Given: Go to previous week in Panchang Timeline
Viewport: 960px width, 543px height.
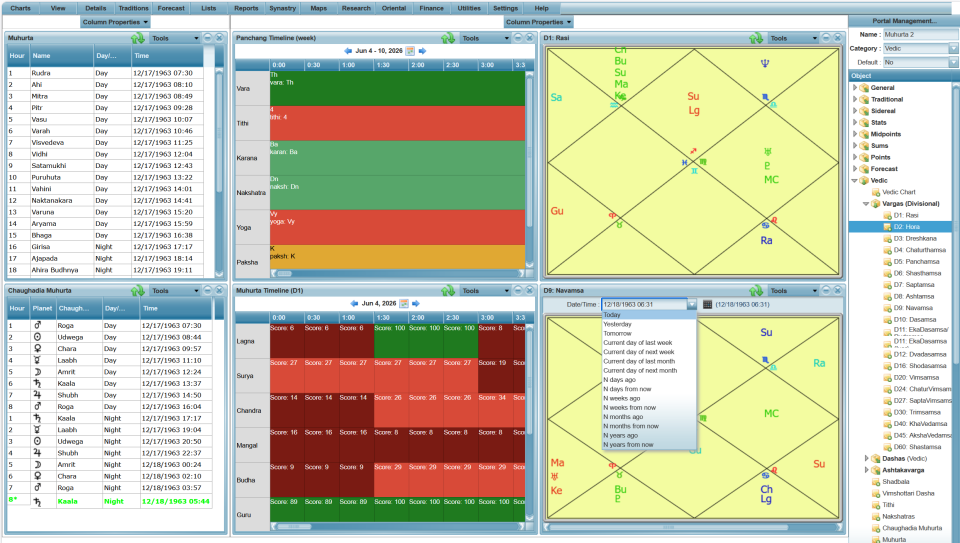Looking at the screenshot, I should tap(348, 51).
